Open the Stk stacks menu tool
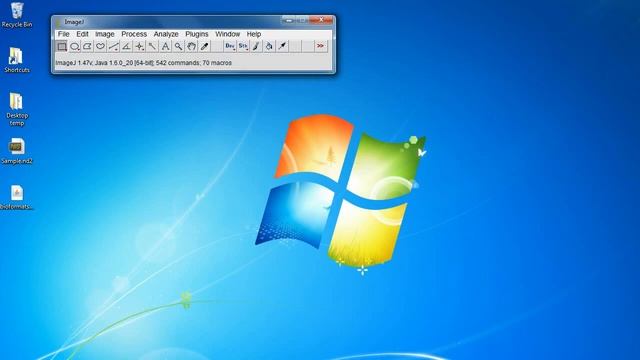Viewport: 640px width, 360px height. (x=243, y=47)
